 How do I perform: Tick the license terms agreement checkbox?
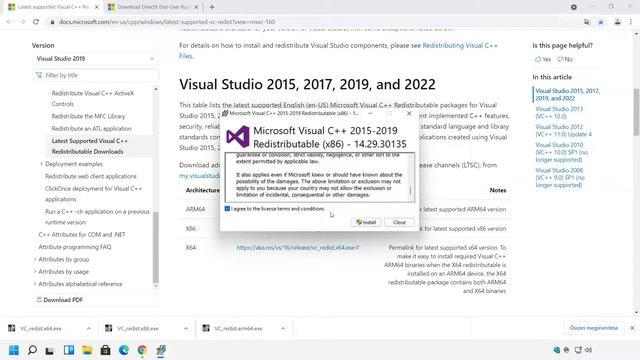pos(227,209)
